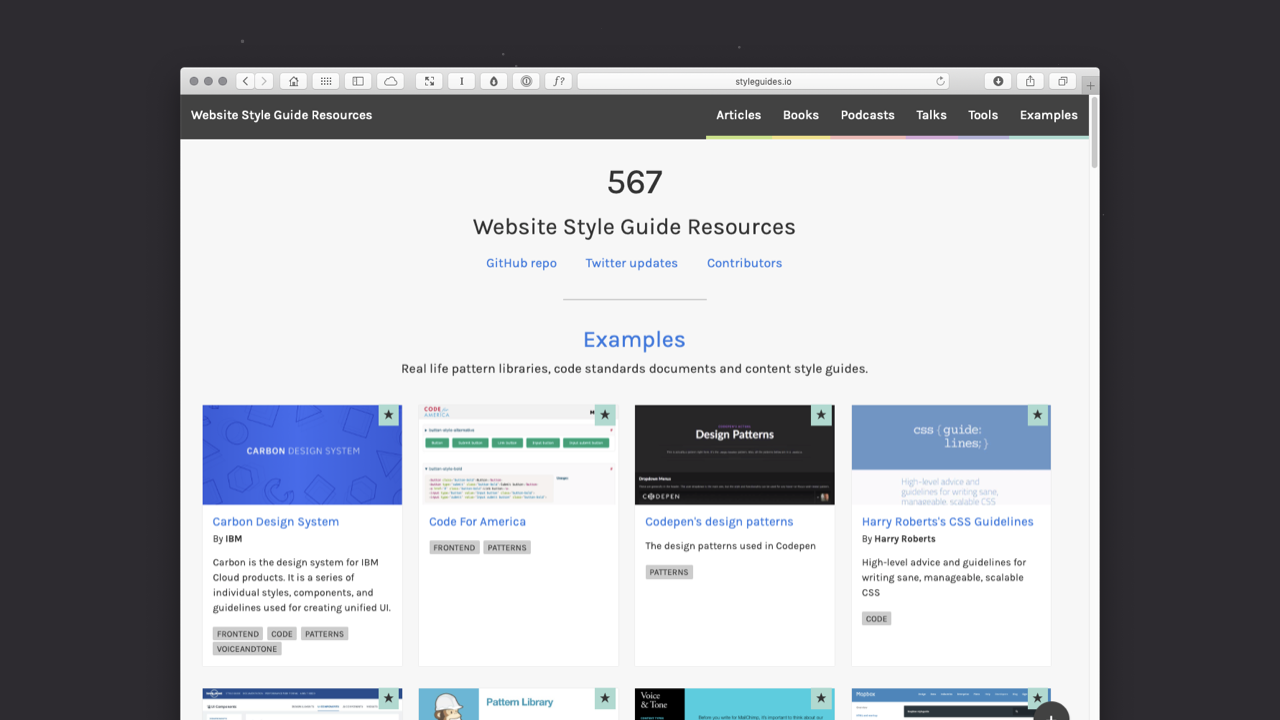Click the 'f?' font finder extension icon

pos(559,81)
